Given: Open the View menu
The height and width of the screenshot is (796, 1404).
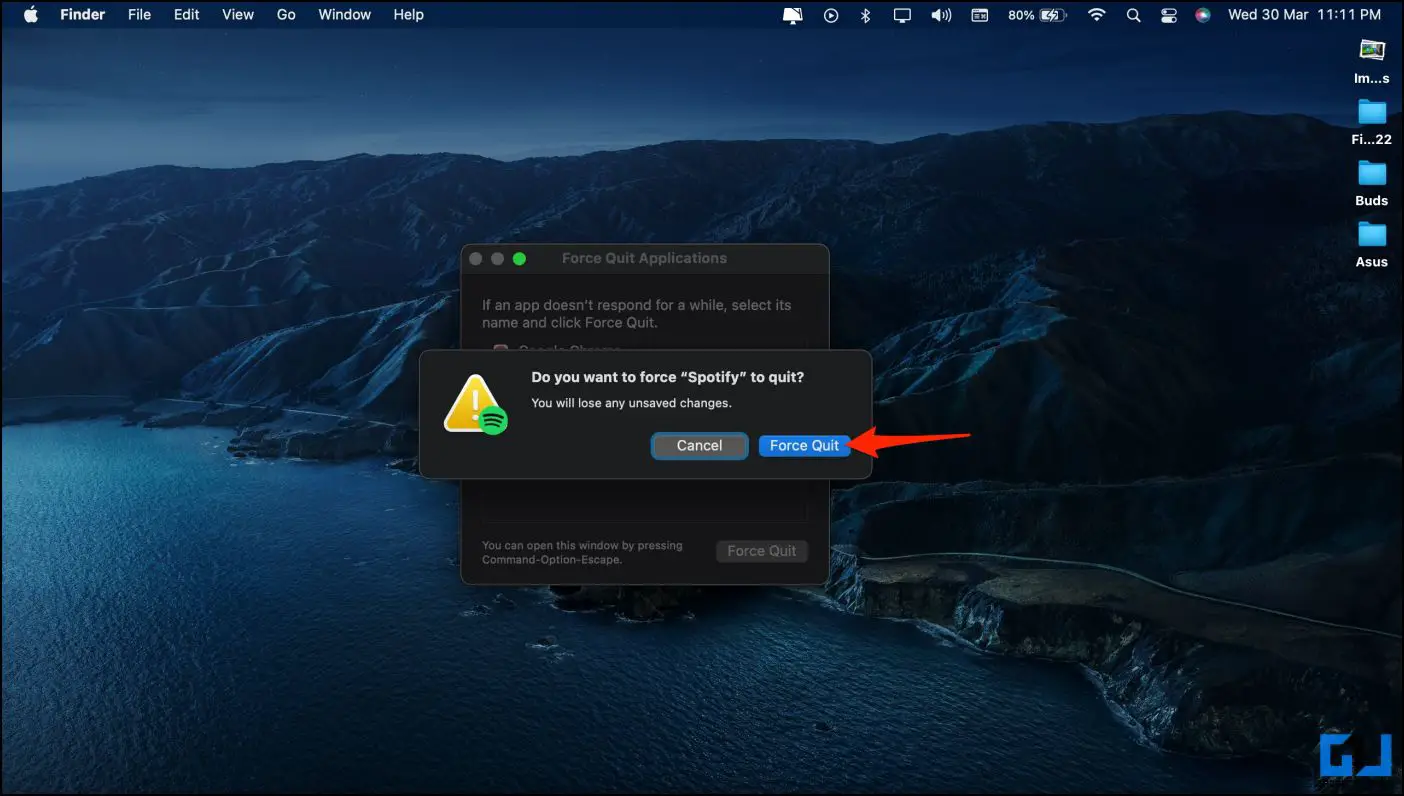Looking at the screenshot, I should point(238,15).
